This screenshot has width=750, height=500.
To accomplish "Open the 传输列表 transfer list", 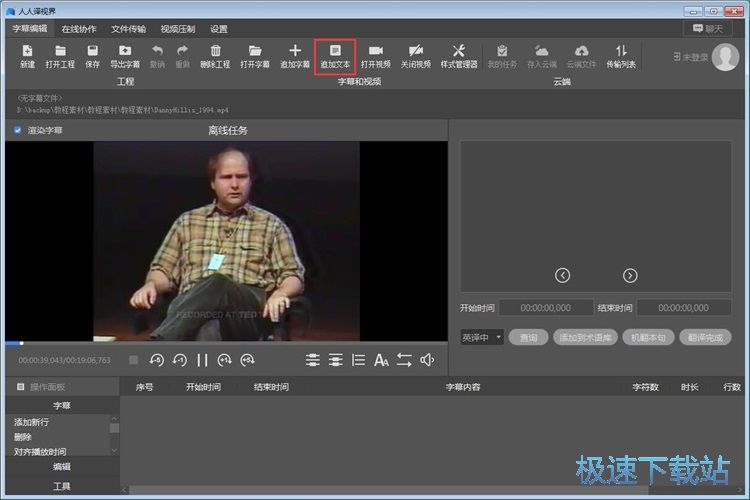I will click(x=621, y=56).
